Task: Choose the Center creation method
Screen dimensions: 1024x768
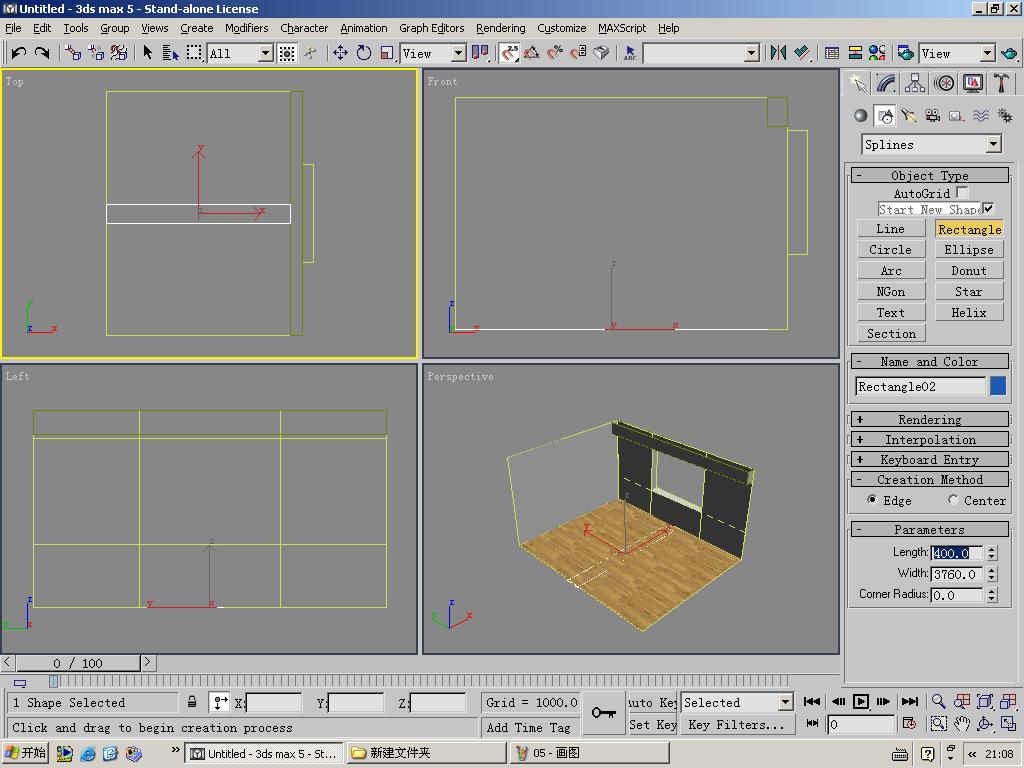Action: click(x=953, y=500)
